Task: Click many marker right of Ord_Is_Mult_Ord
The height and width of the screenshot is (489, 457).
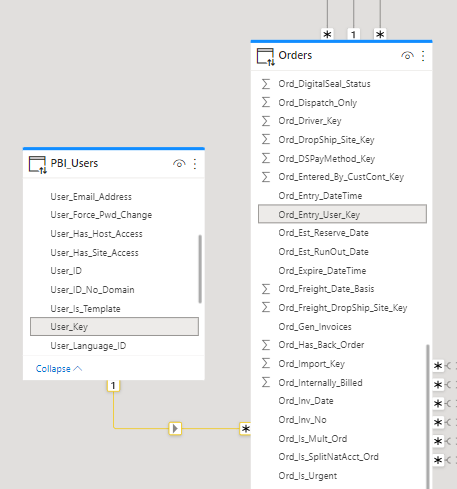Action: (x=438, y=441)
